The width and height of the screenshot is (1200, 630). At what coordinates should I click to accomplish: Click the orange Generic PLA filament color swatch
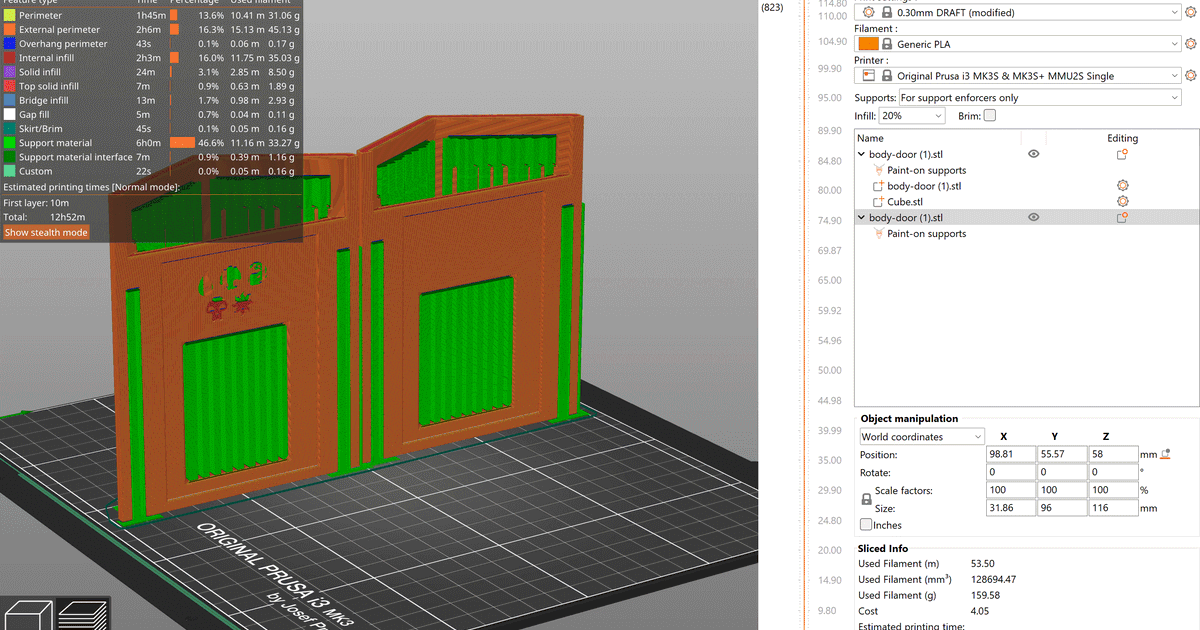point(867,44)
